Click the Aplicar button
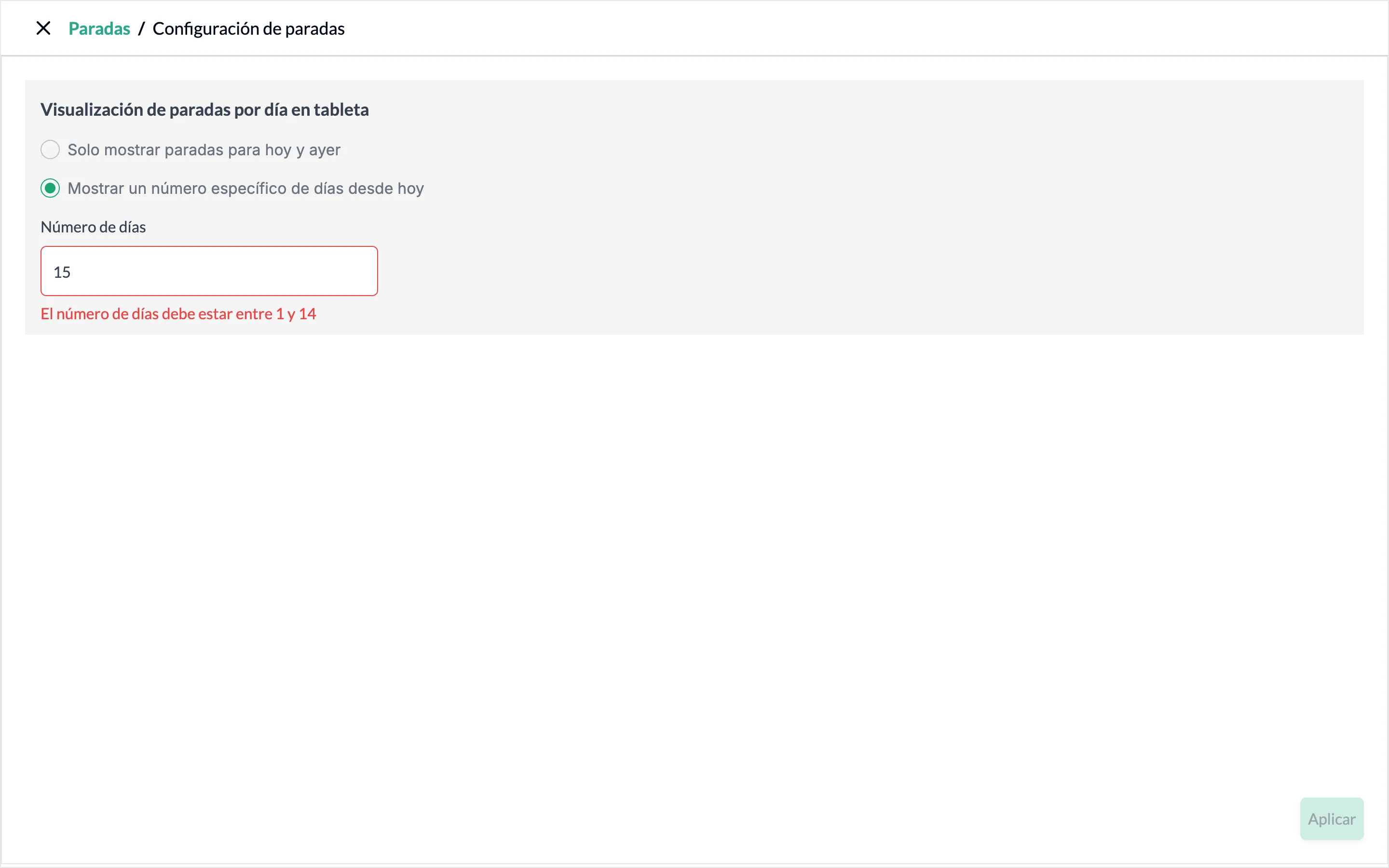The height and width of the screenshot is (868, 1389). point(1332,819)
